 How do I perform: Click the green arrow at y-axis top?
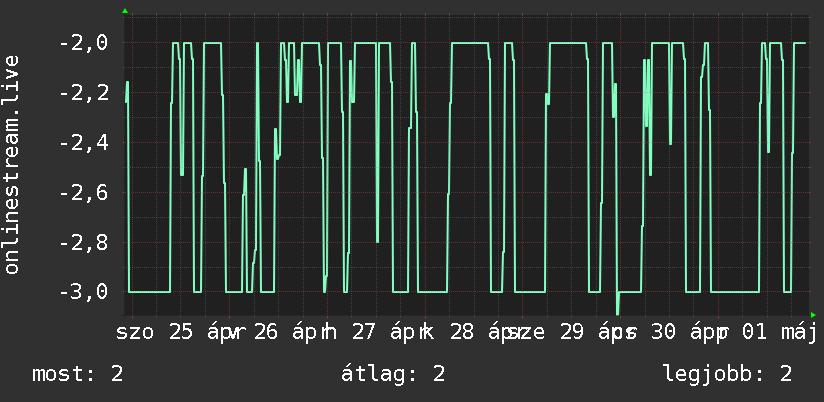click(x=125, y=11)
